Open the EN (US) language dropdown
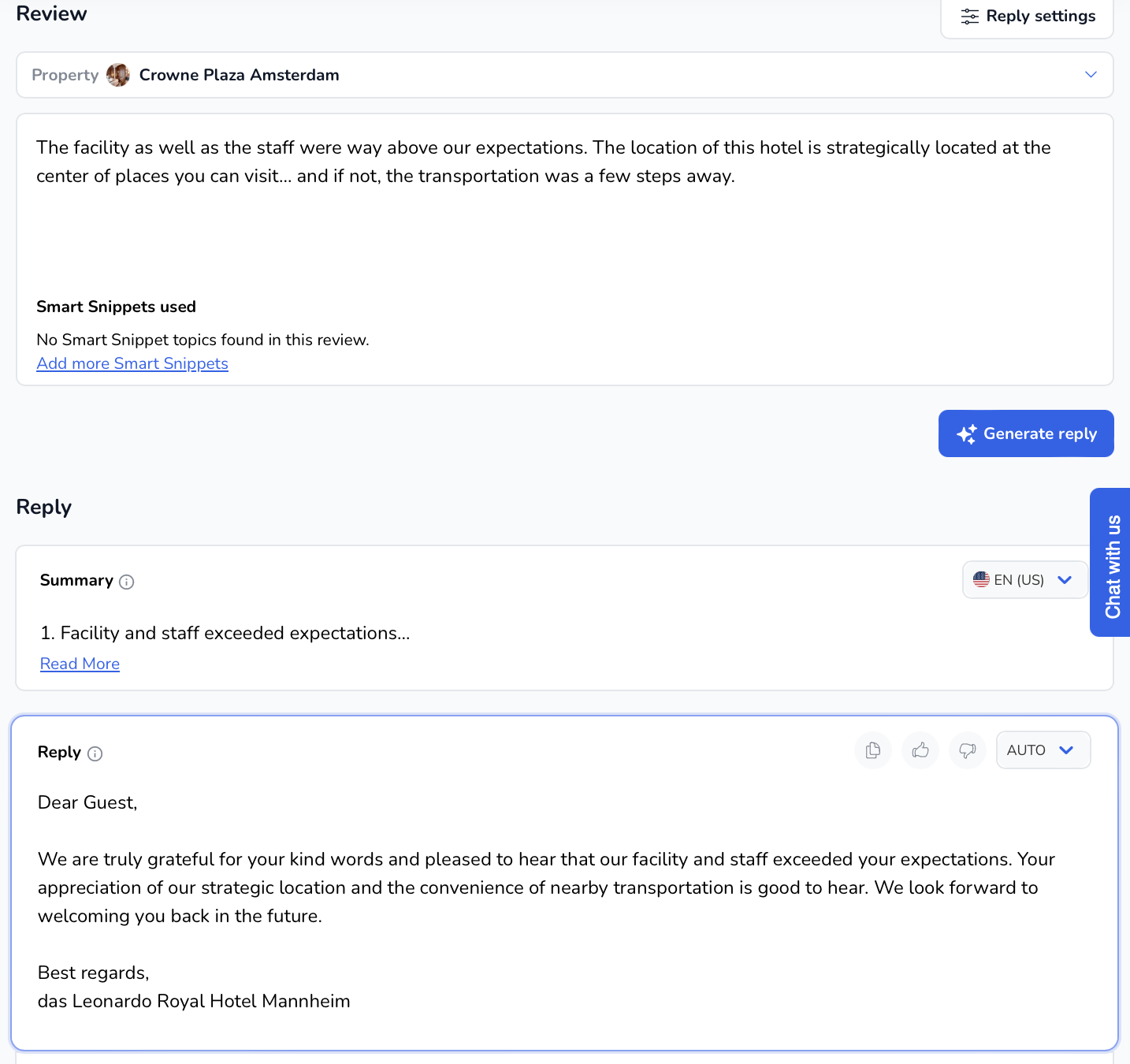This screenshot has width=1130, height=1064. 1025,580
